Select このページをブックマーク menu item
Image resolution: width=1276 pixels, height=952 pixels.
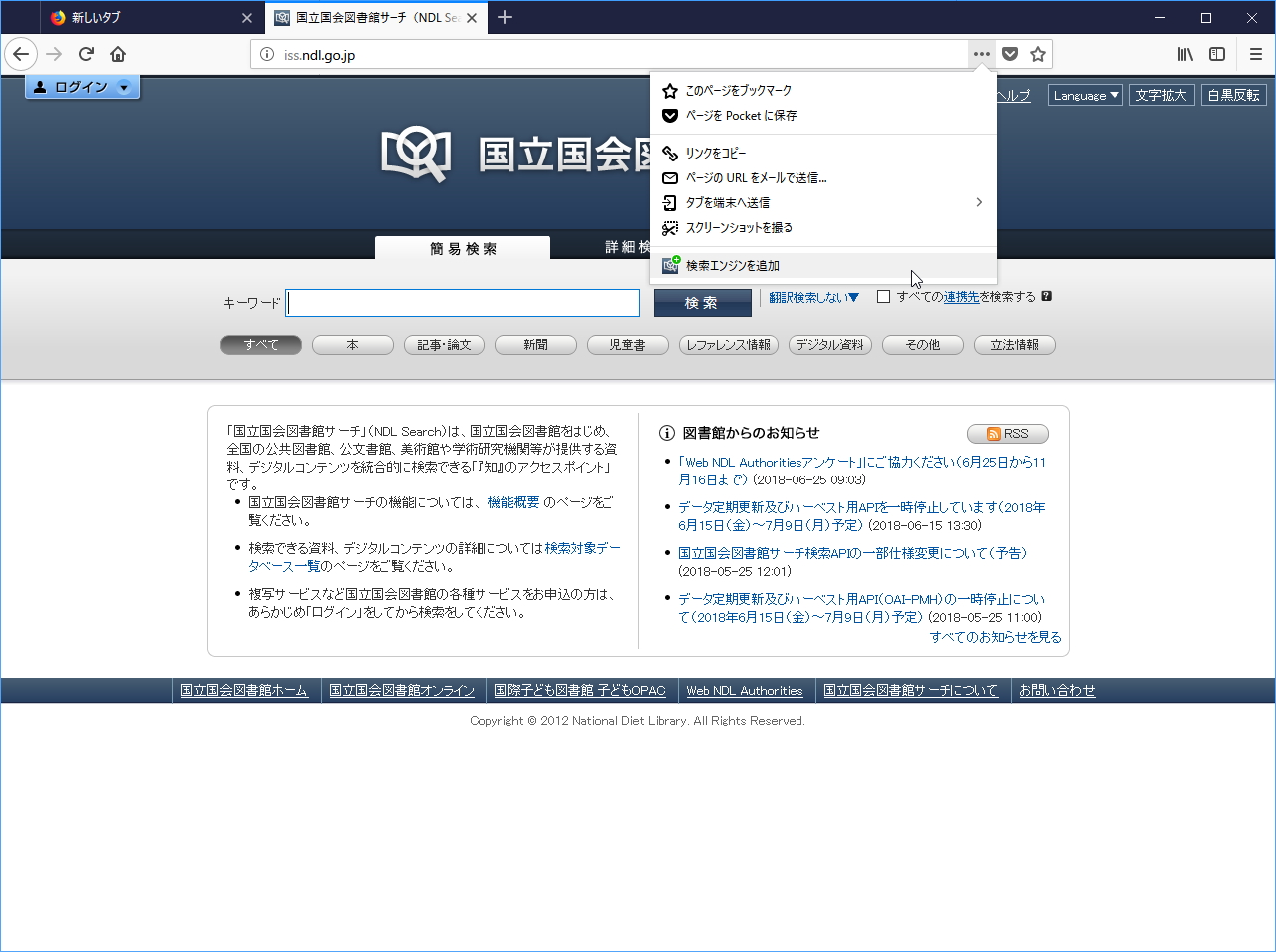tap(823, 91)
